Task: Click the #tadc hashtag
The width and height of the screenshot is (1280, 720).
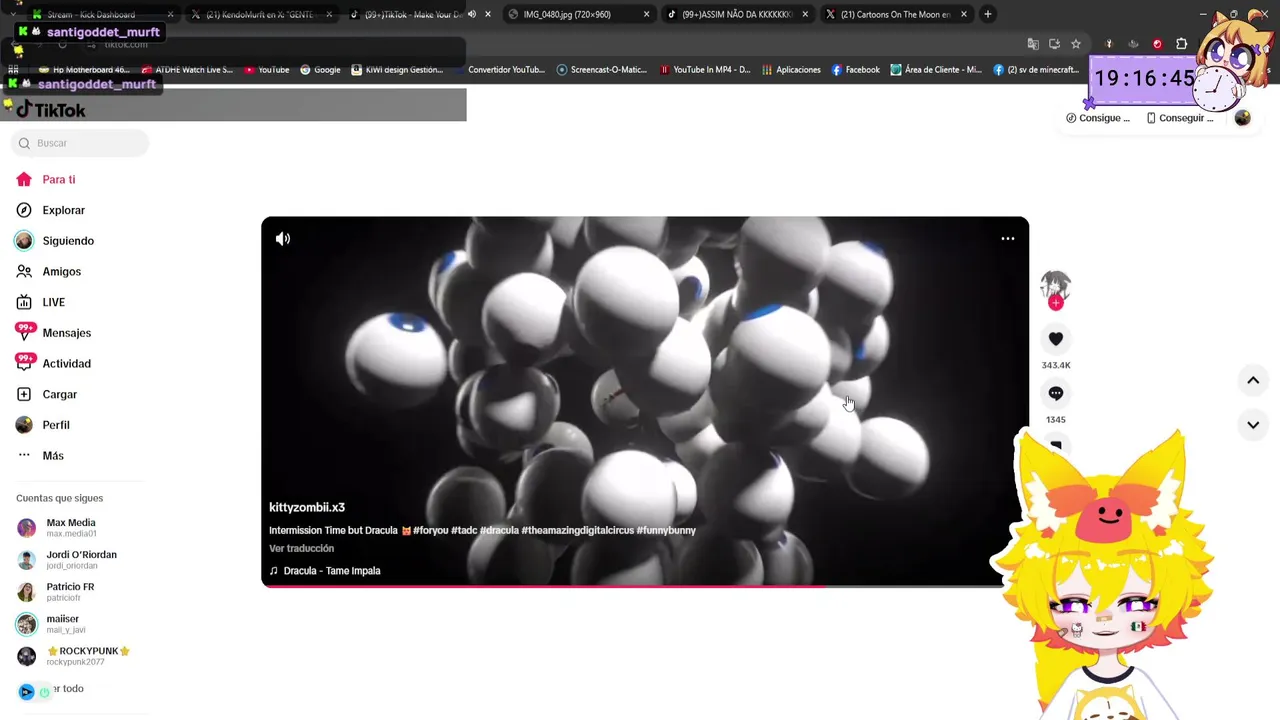Action: (x=464, y=531)
